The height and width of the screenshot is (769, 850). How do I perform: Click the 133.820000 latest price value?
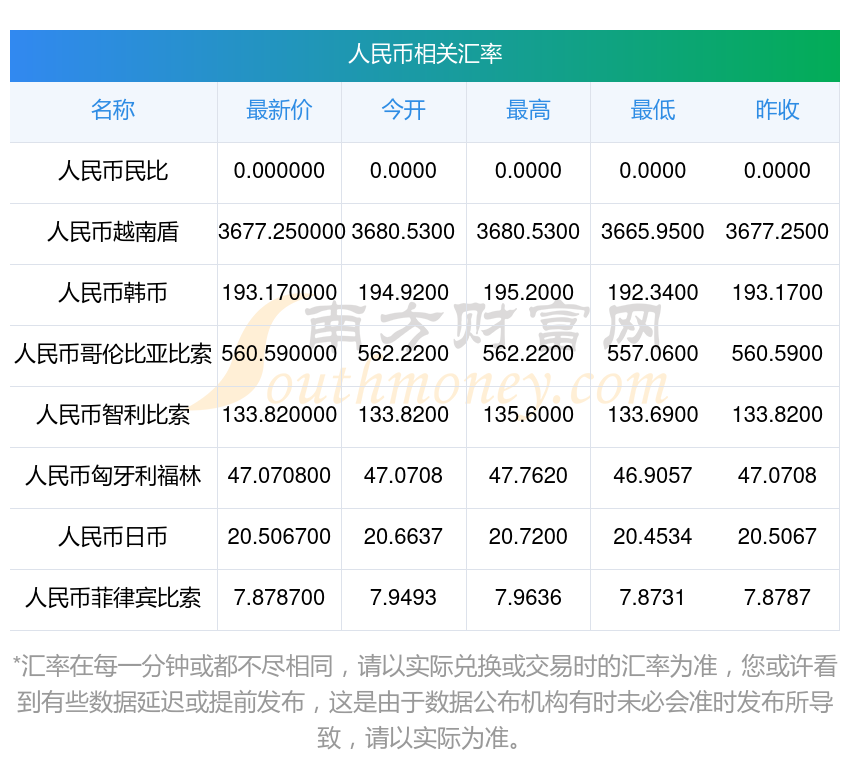(279, 415)
